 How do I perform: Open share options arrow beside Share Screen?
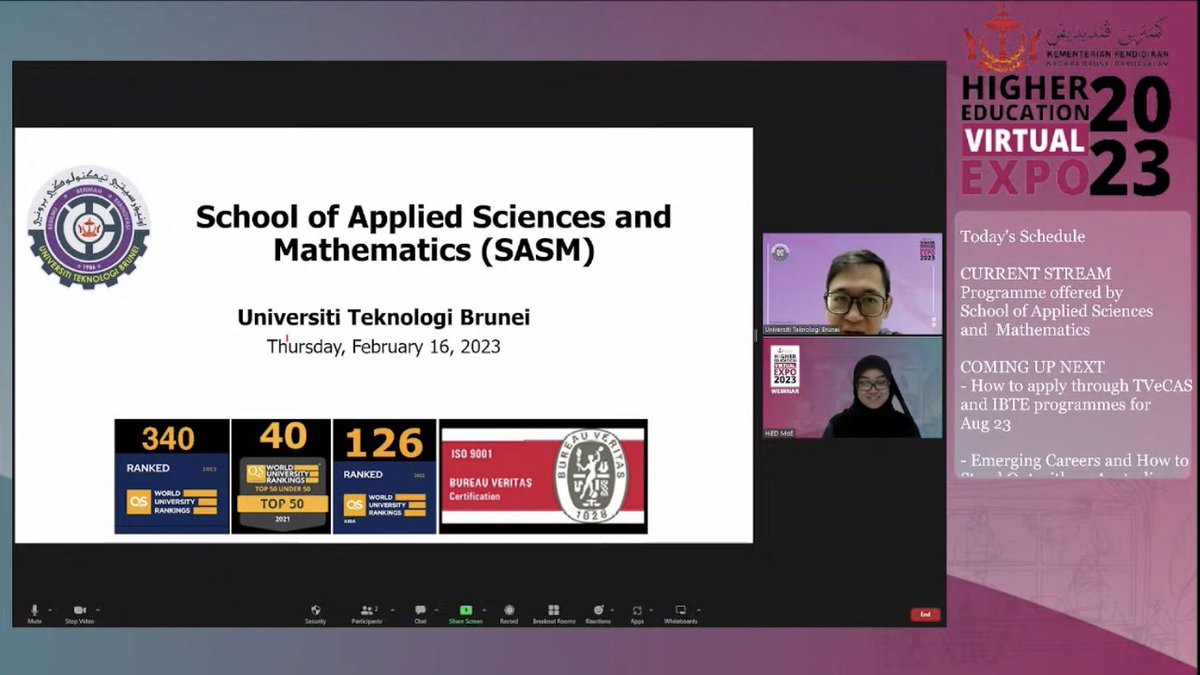(484, 609)
